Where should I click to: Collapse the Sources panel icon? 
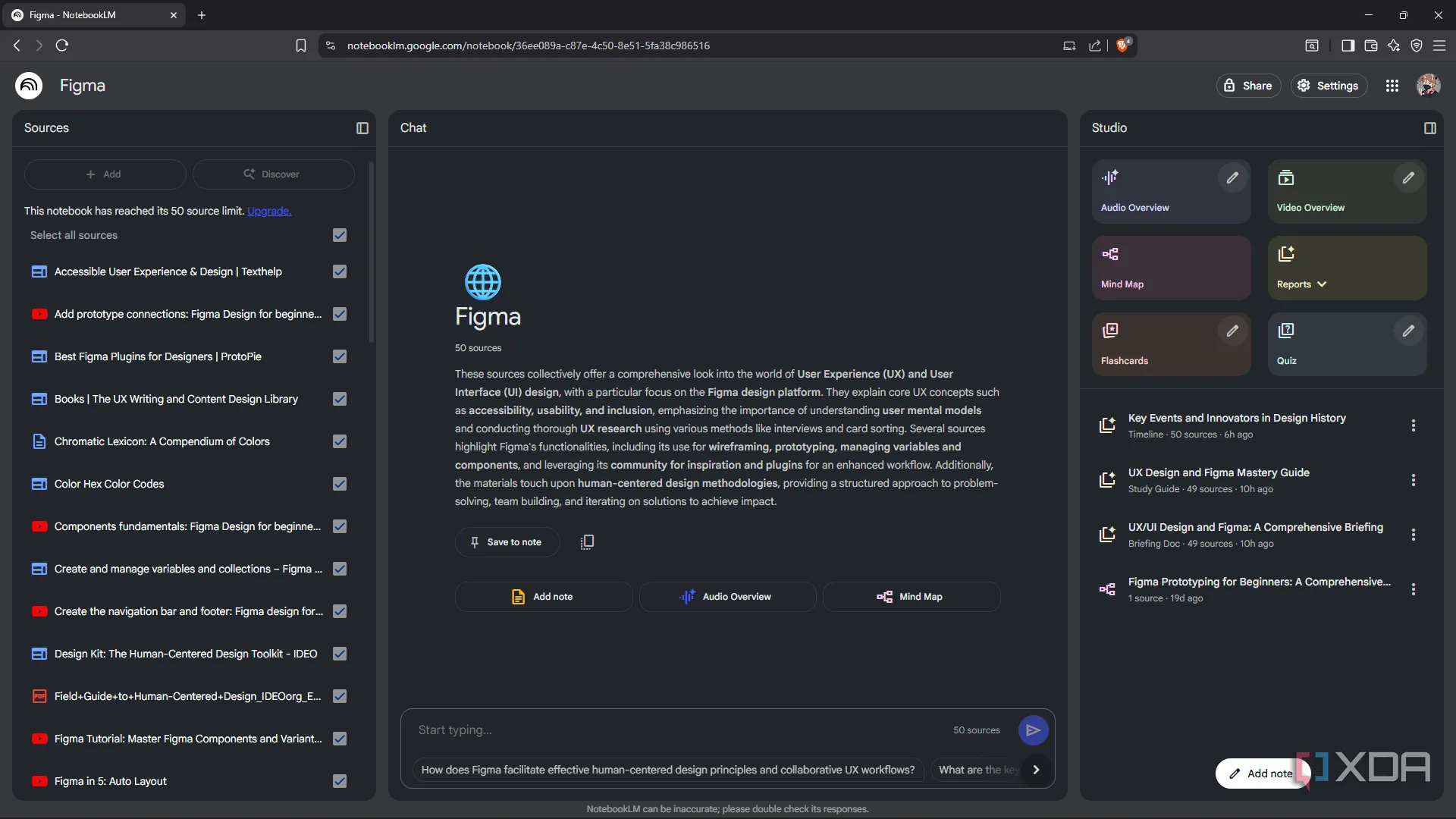point(362,128)
